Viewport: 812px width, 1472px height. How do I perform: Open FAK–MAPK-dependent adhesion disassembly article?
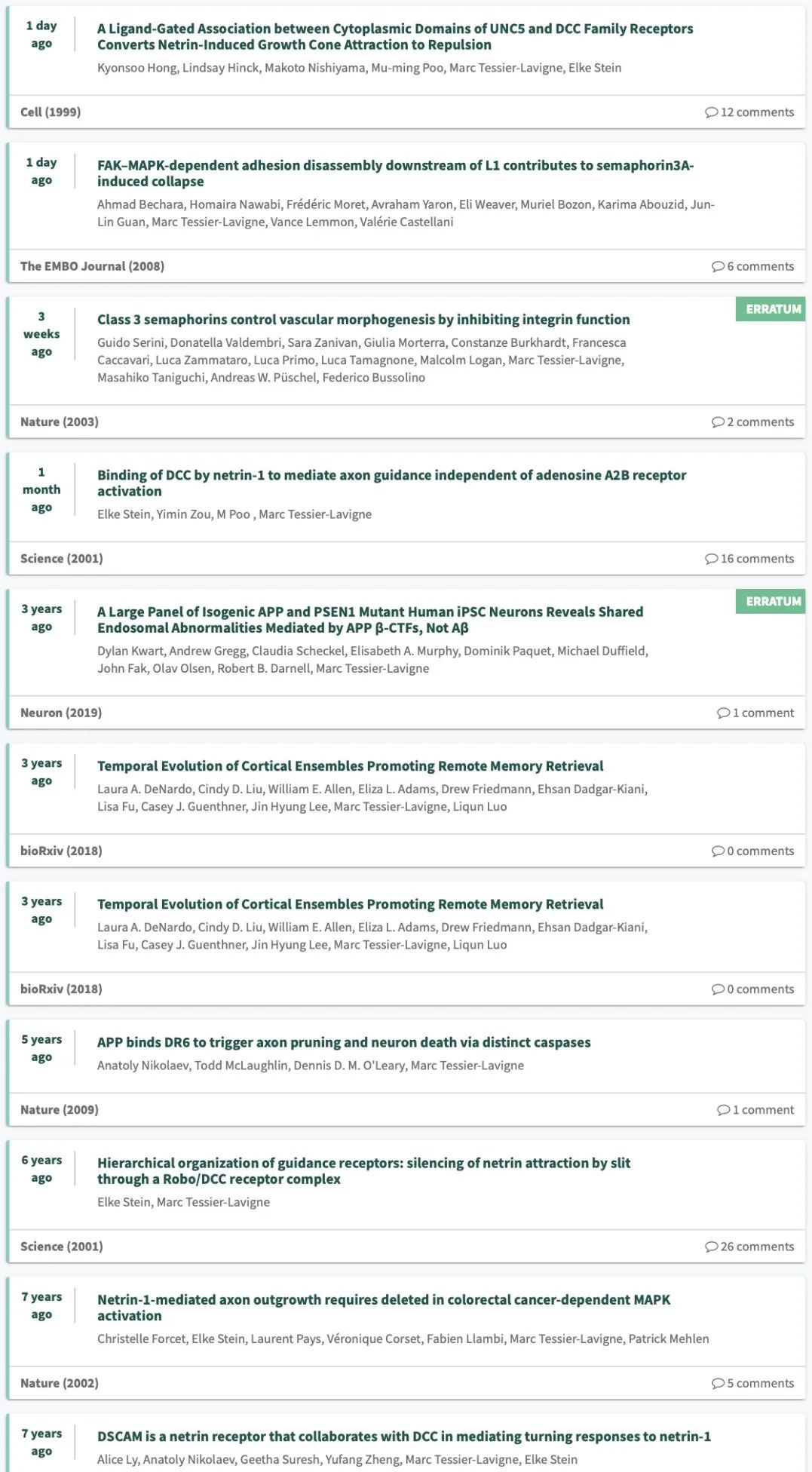(x=395, y=173)
